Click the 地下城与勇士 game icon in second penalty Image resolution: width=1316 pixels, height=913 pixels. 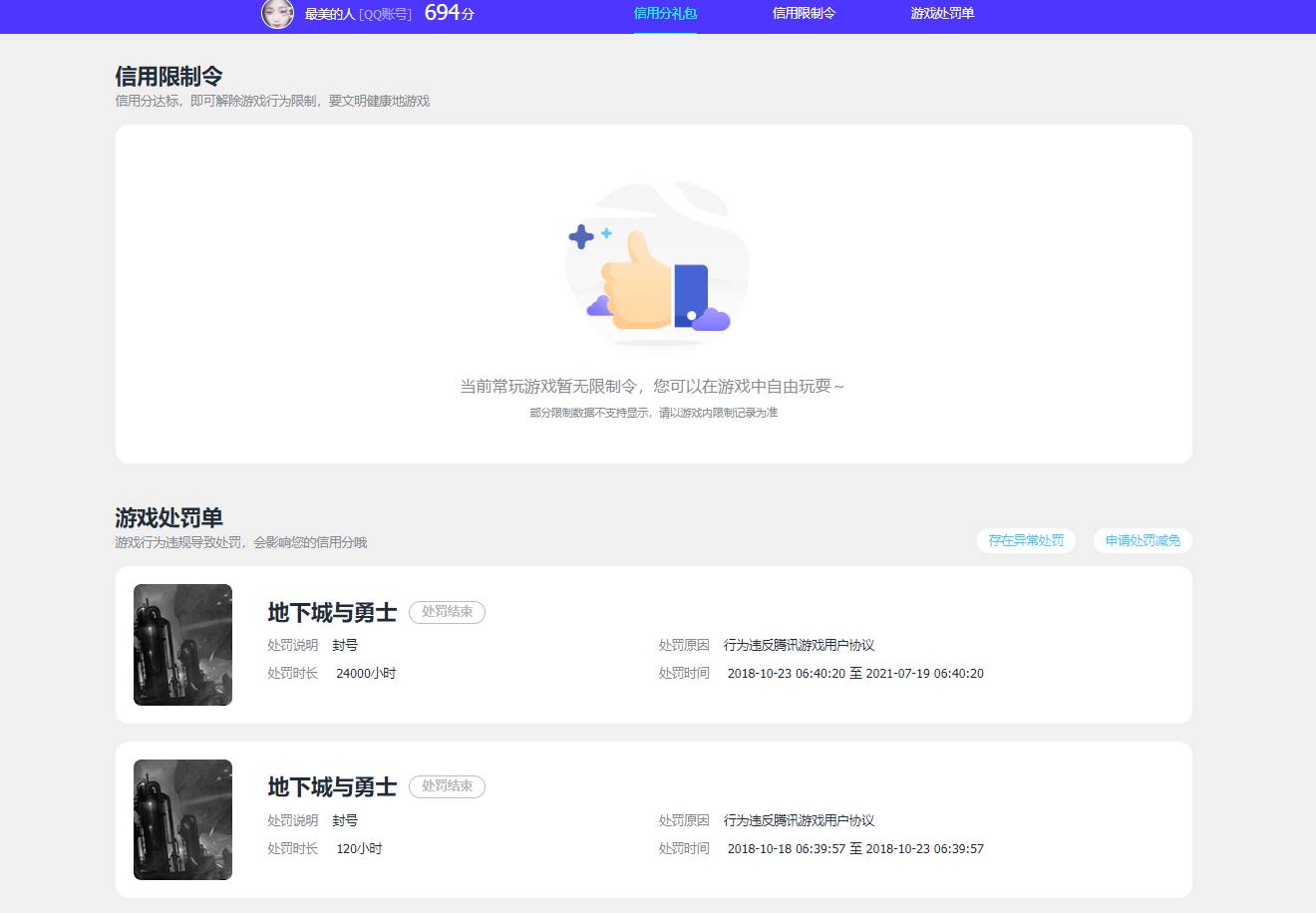pos(182,819)
